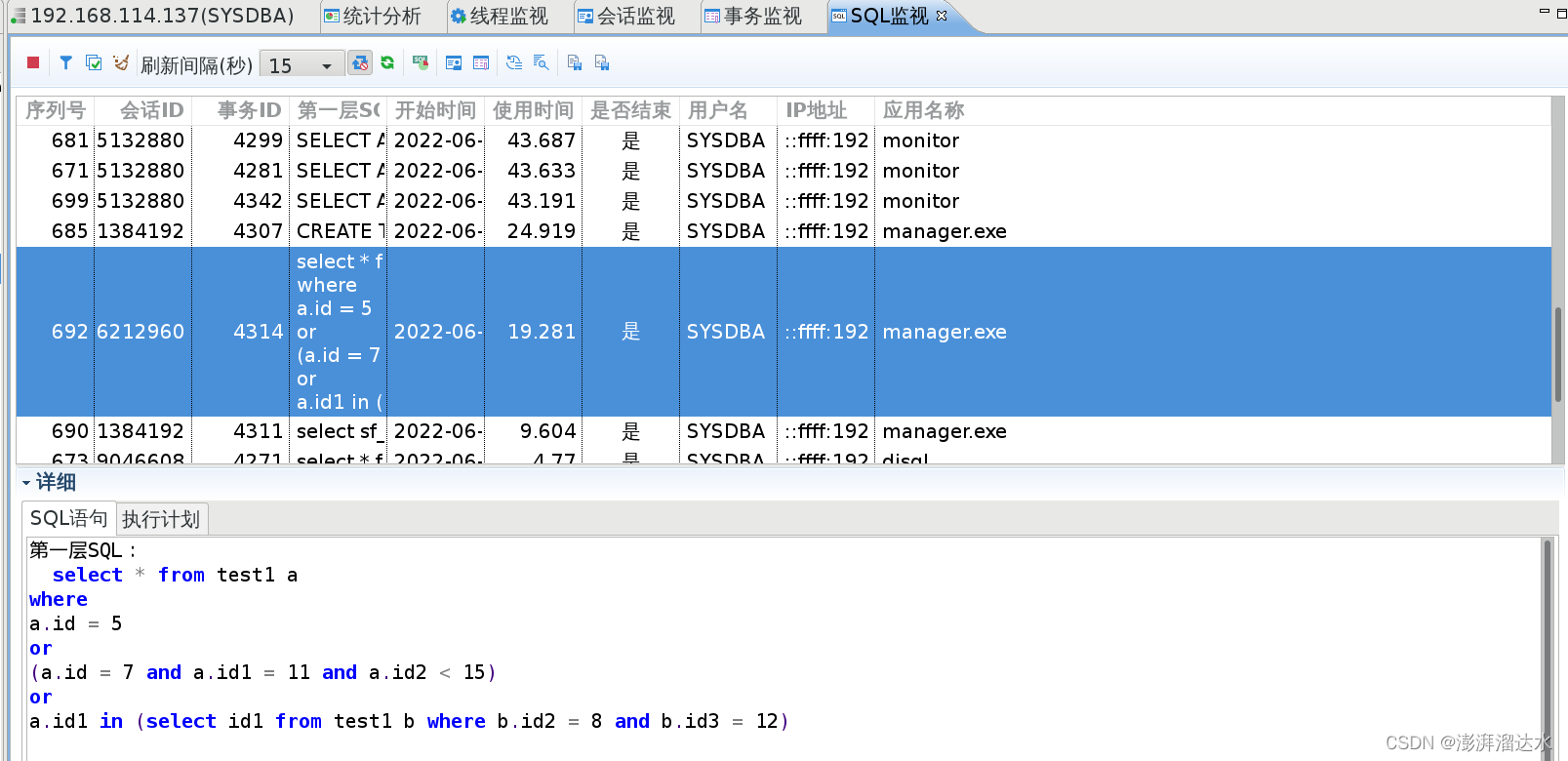Viewport: 1568px width, 761px height.
Task: Click the import document icon
Action: coord(602,63)
